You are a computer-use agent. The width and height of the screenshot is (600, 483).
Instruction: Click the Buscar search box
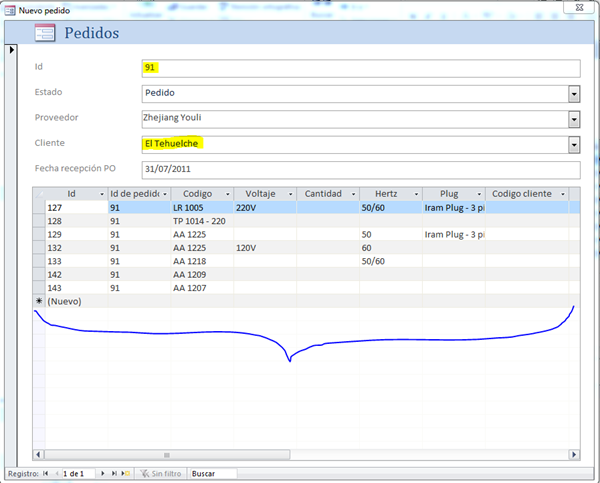[x=212, y=473]
